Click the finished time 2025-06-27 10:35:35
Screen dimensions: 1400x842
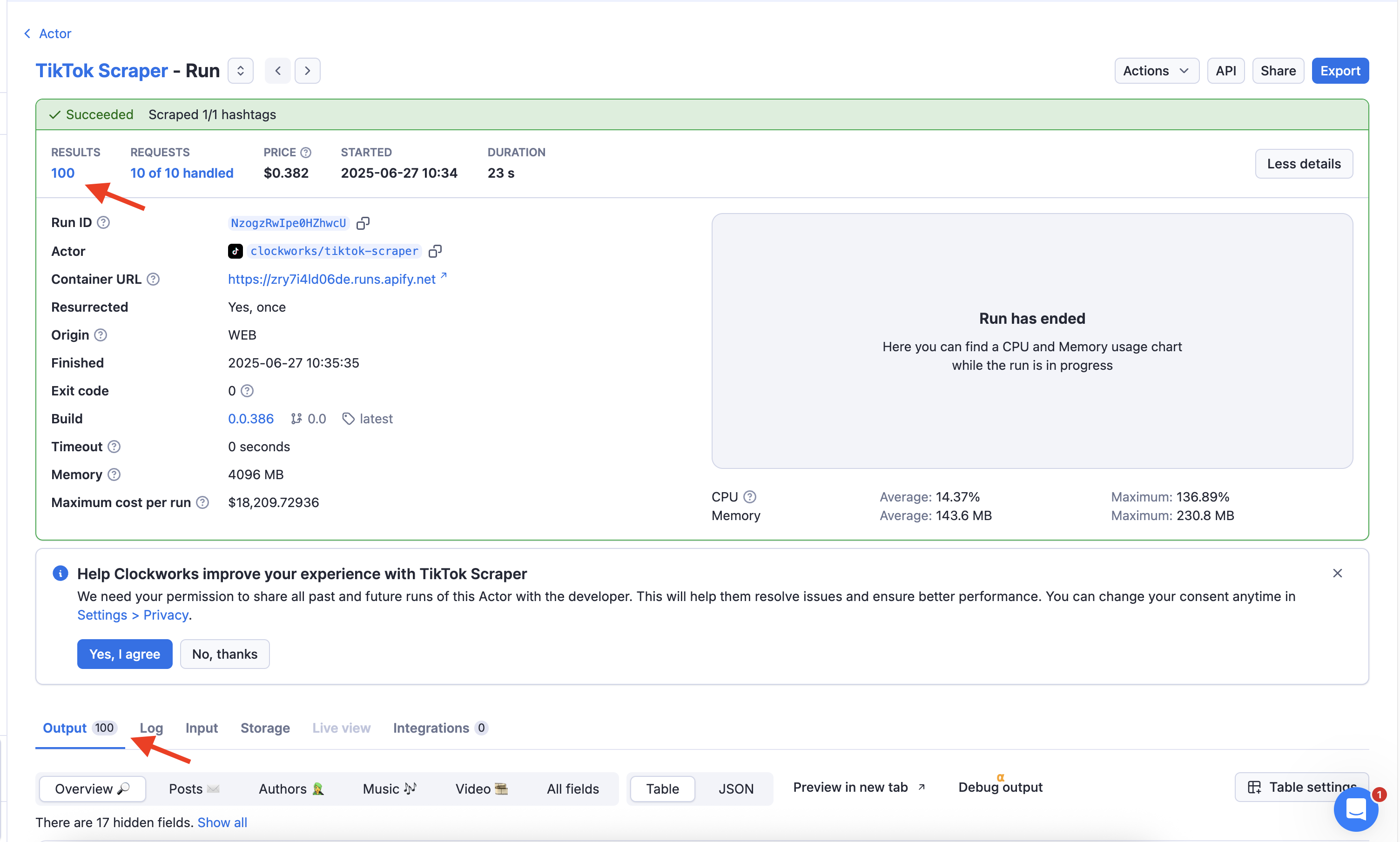pyautogui.click(x=293, y=363)
